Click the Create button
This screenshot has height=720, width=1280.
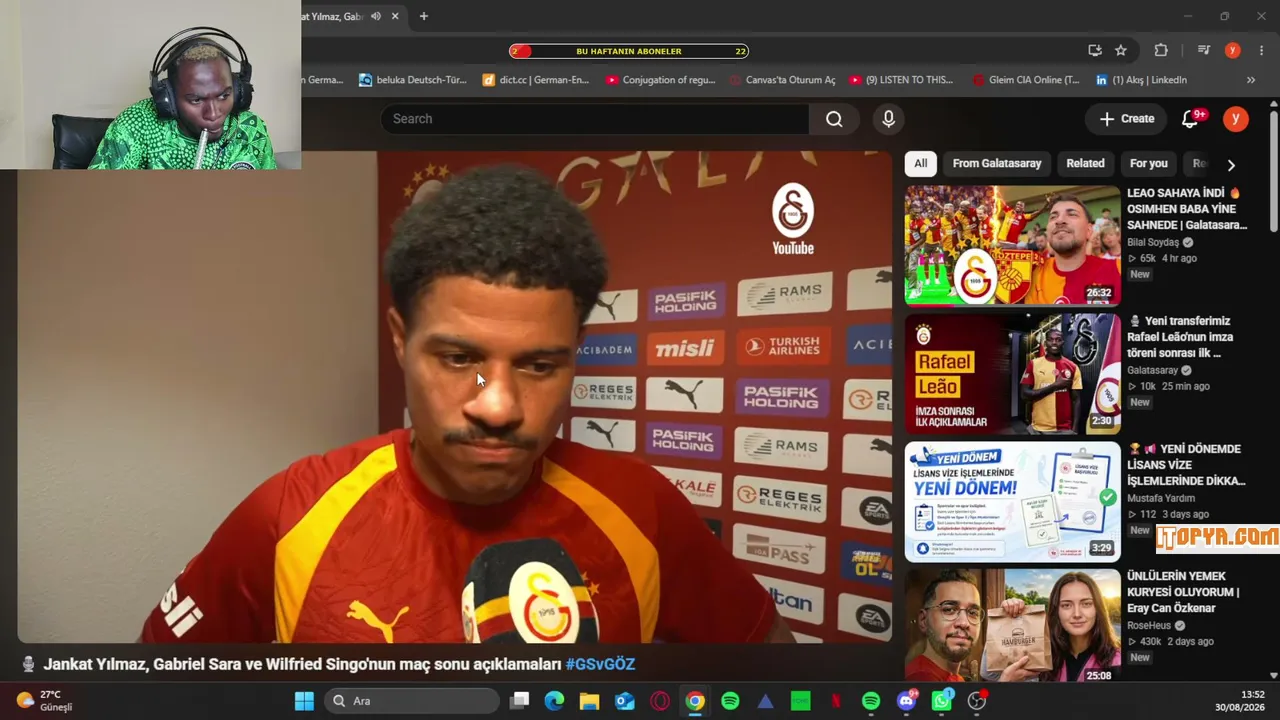(x=1127, y=119)
